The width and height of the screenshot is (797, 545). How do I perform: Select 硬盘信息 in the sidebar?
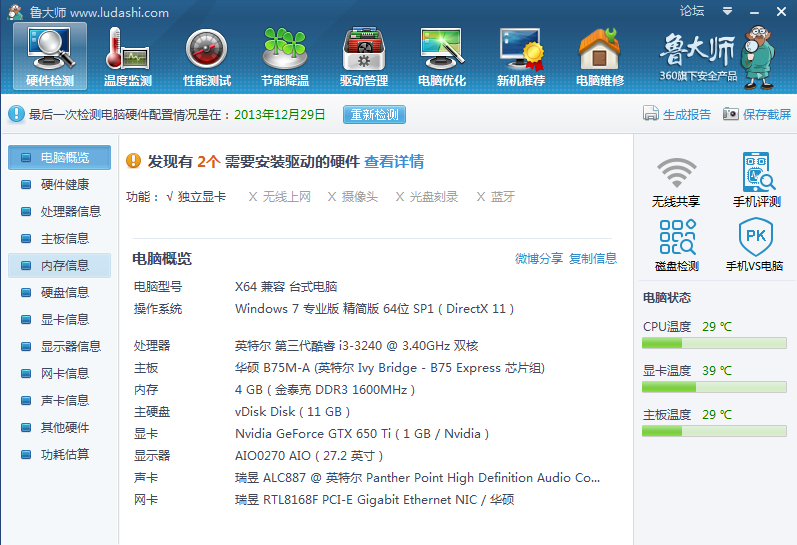(59, 292)
